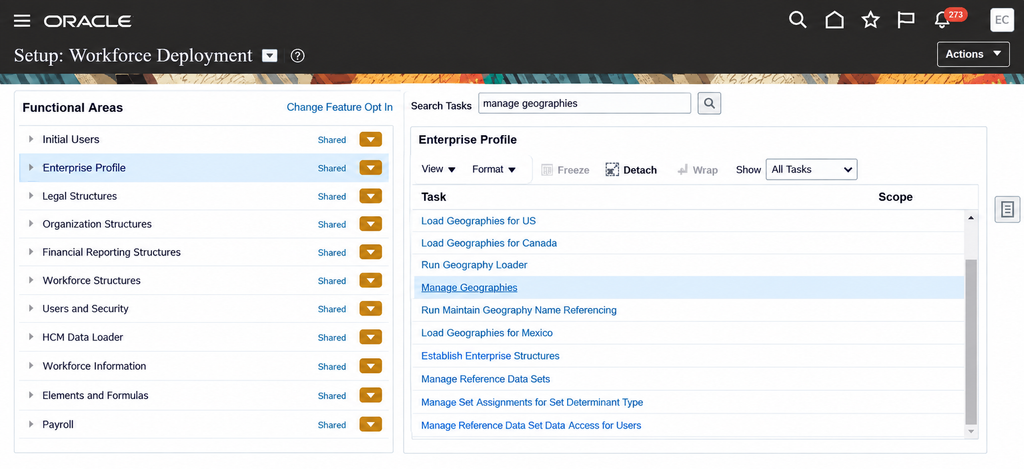Open the hamburger navigation menu
The width and height of the screenshot is (1024, 469).
click(x=22, y=21)
